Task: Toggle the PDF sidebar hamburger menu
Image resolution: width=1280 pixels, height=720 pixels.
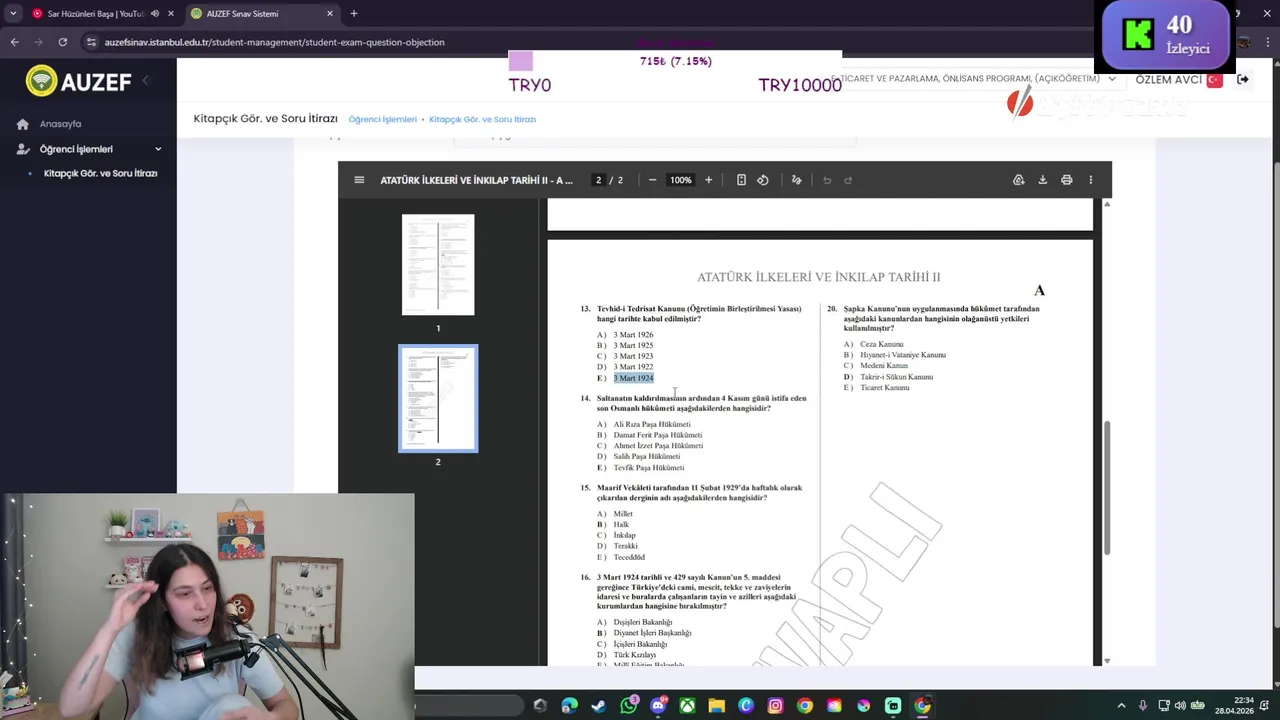Action: [x=359, y=180]
